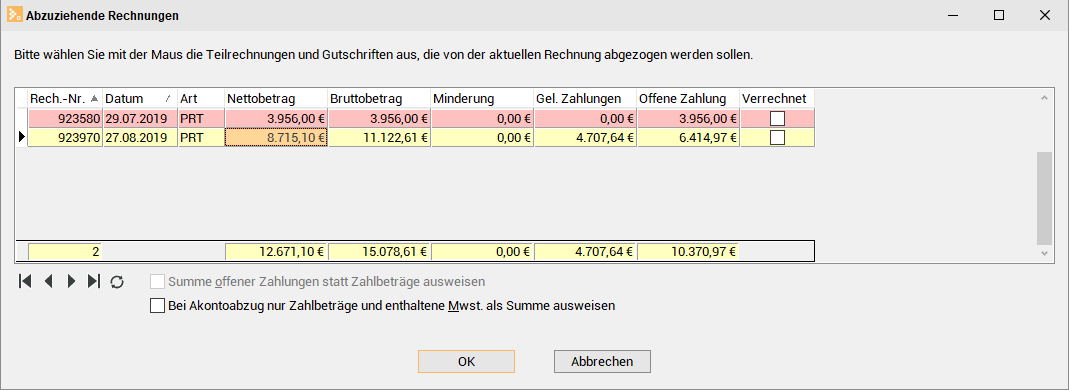Click scroll down arrow of table
Image resolution: width=1069 pixels, height=390 pixels.
click(x=1044, y=253)
